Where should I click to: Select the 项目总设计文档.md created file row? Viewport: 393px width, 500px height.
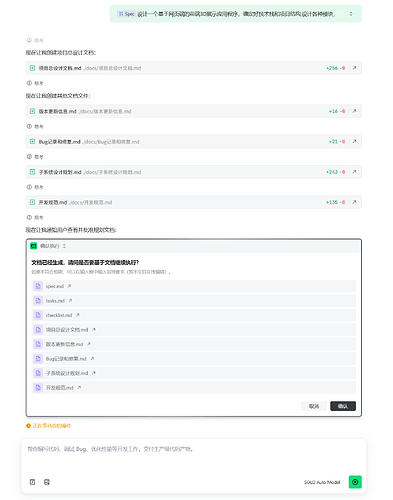tap(194, 68)
